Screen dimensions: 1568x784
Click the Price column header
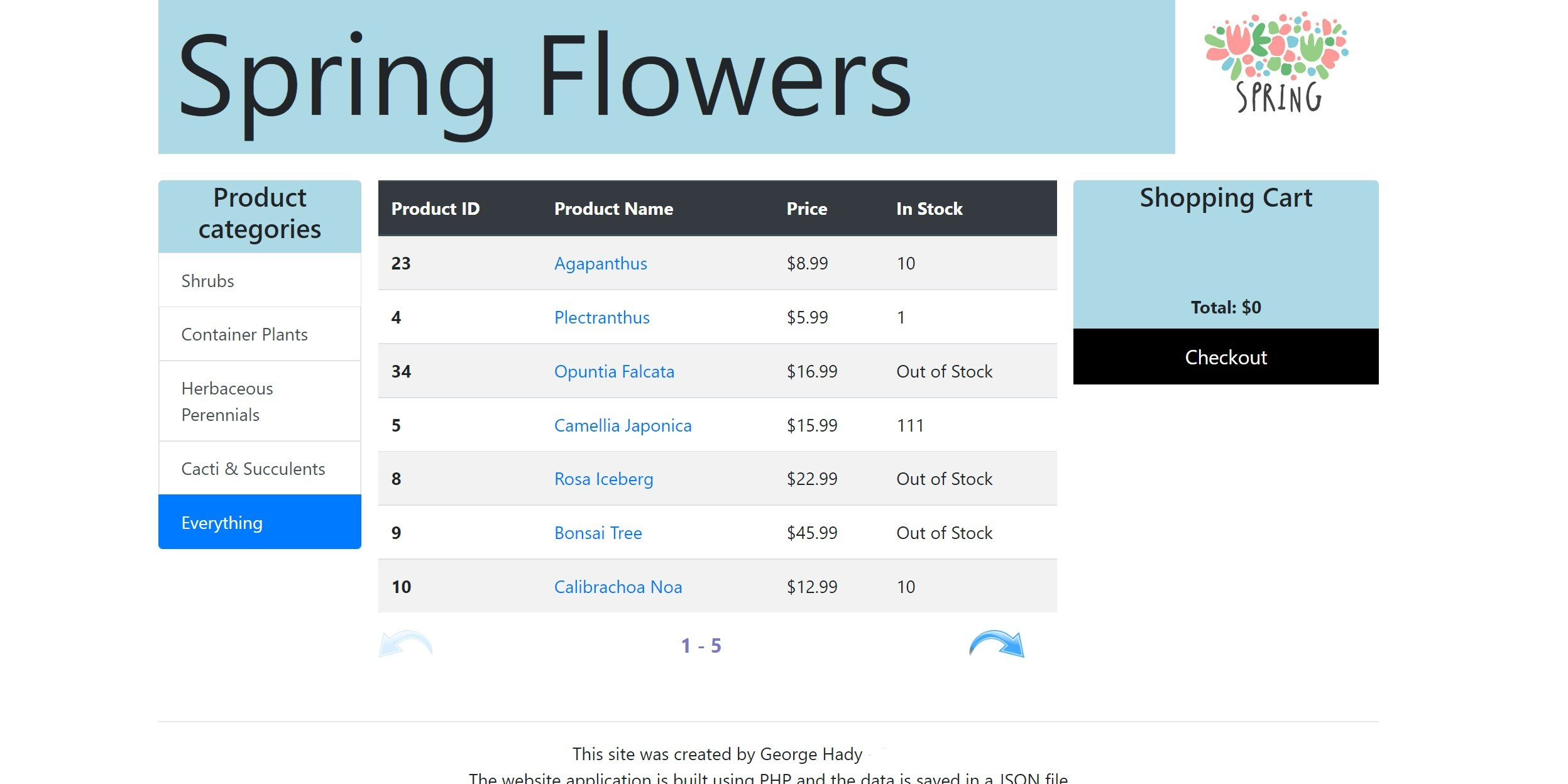click(x=807, y=209)
